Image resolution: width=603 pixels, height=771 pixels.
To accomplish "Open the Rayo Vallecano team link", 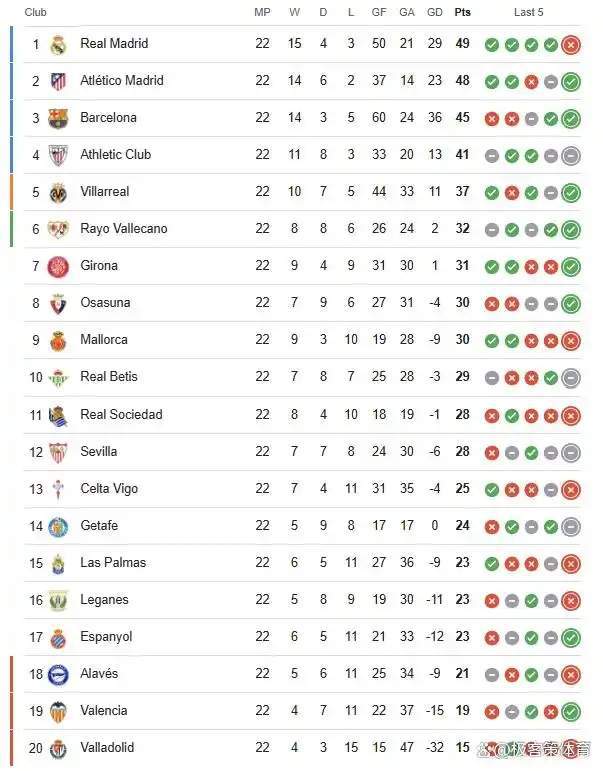I will click(123, 228).
